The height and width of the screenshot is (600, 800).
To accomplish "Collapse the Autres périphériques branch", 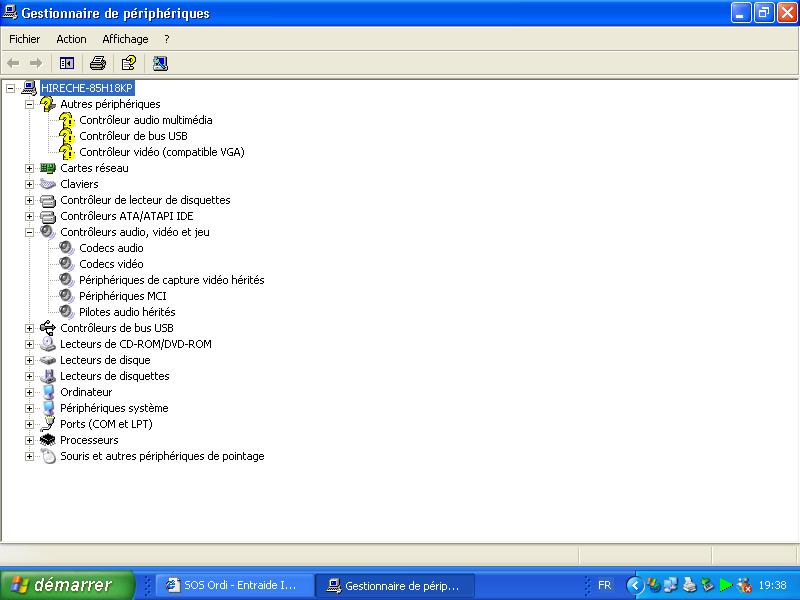I will 30,104.
